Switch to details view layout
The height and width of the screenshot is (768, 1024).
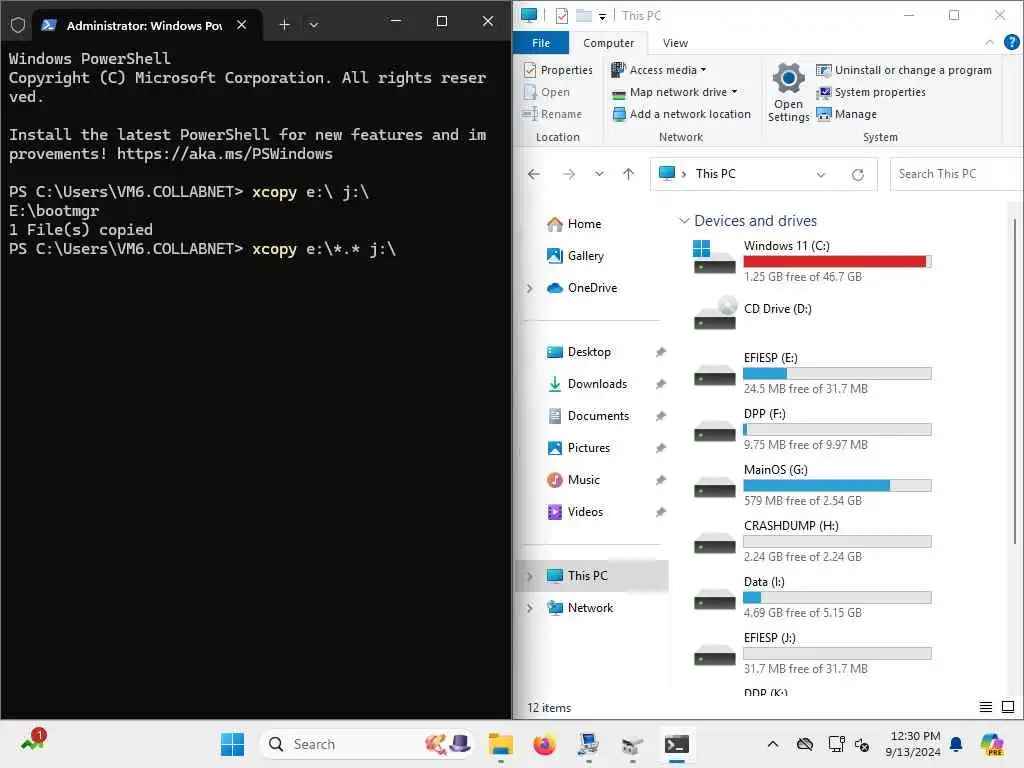[x=986, y=707]
